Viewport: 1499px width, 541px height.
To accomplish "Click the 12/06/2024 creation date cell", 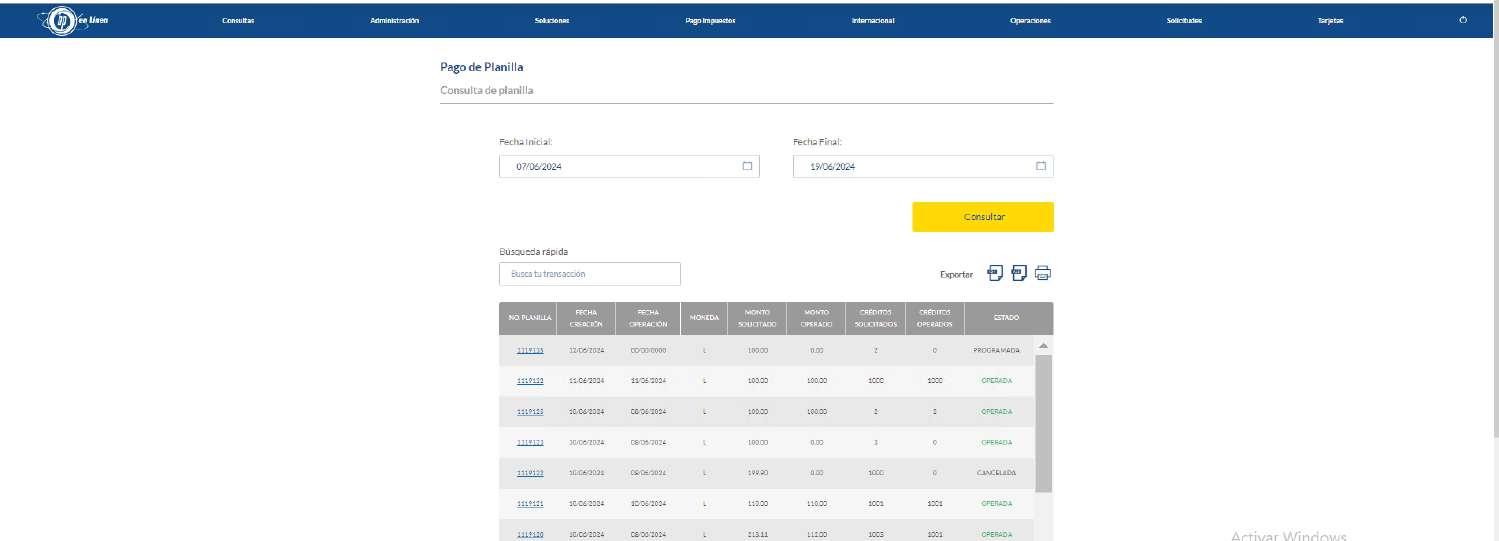I will coord(586,351).
